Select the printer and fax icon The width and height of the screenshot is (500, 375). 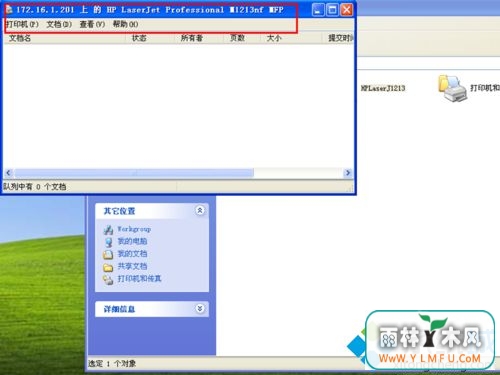click(x=452, y=88)
